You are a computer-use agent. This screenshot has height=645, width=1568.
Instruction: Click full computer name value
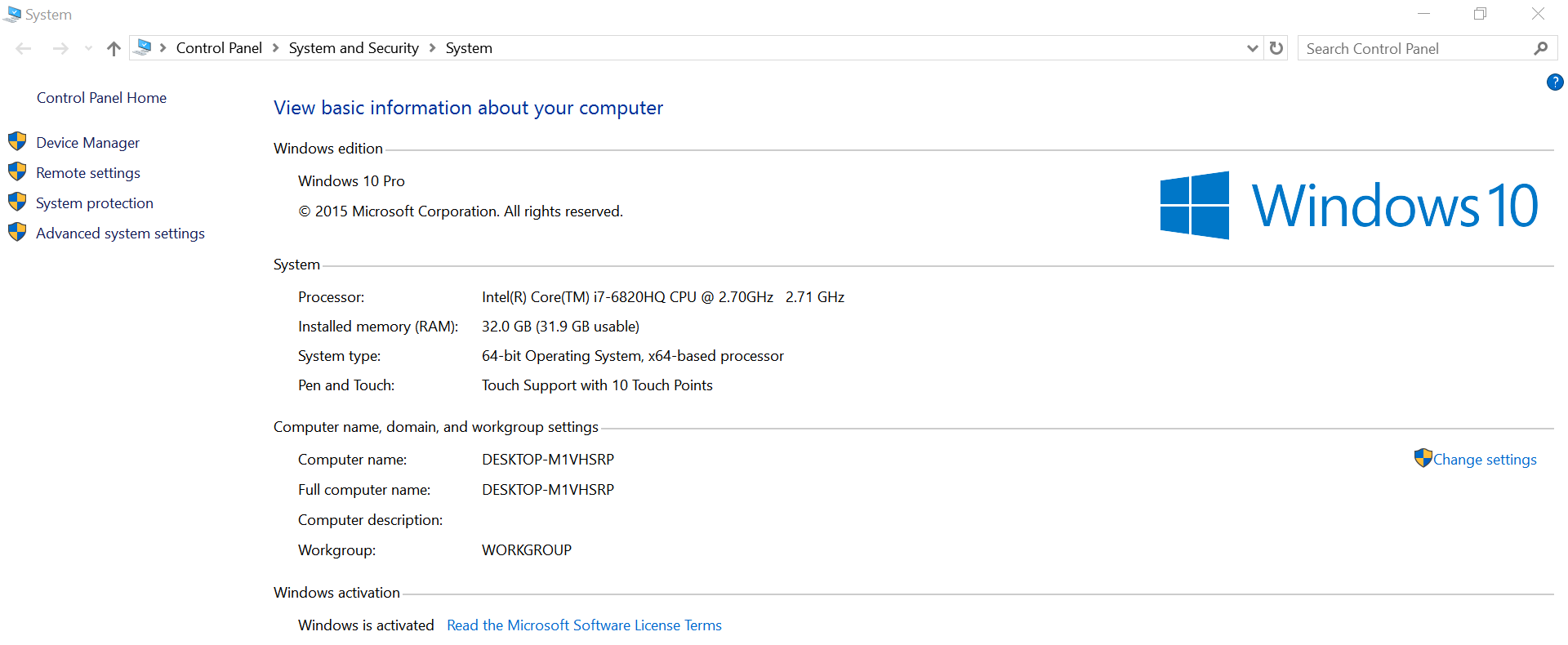pos(548,490)
